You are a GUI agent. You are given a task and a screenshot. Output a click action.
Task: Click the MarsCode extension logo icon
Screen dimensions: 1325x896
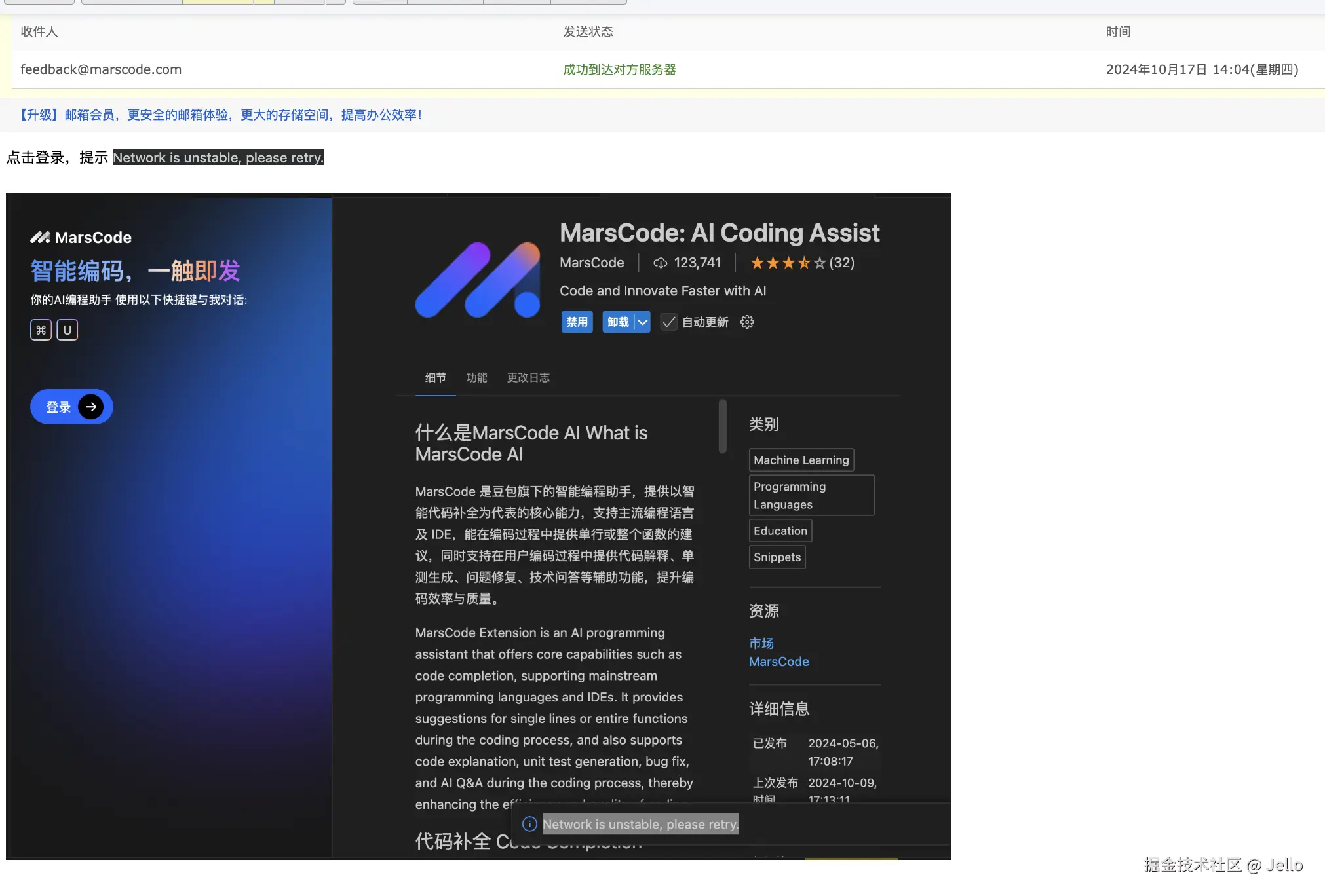[x=478, y=280]
